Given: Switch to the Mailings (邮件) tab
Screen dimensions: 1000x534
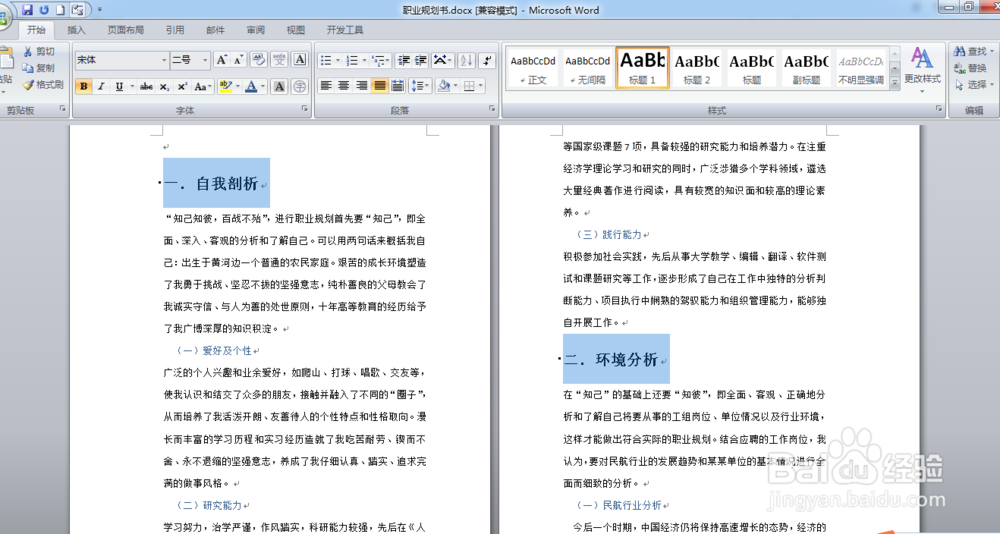Looking at the screenshot, I should click(x=216, y=30).
